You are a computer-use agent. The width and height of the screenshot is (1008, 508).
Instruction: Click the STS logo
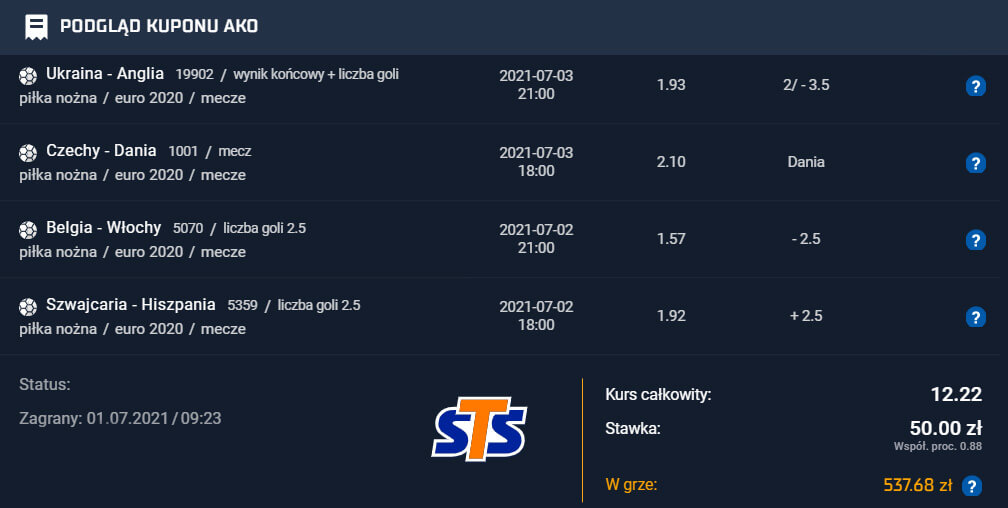coord(479,429)
